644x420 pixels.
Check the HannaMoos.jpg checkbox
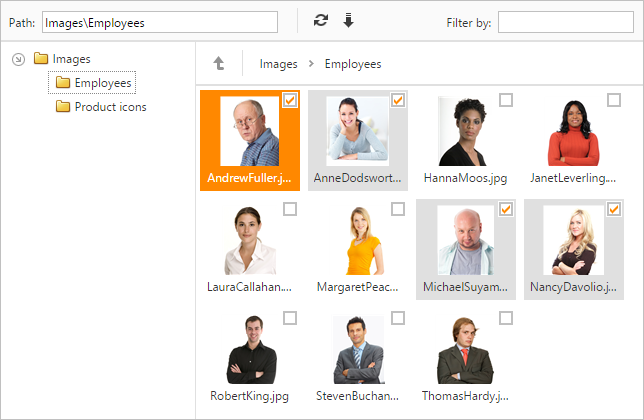pyautogui.click(x=506, y=100)
